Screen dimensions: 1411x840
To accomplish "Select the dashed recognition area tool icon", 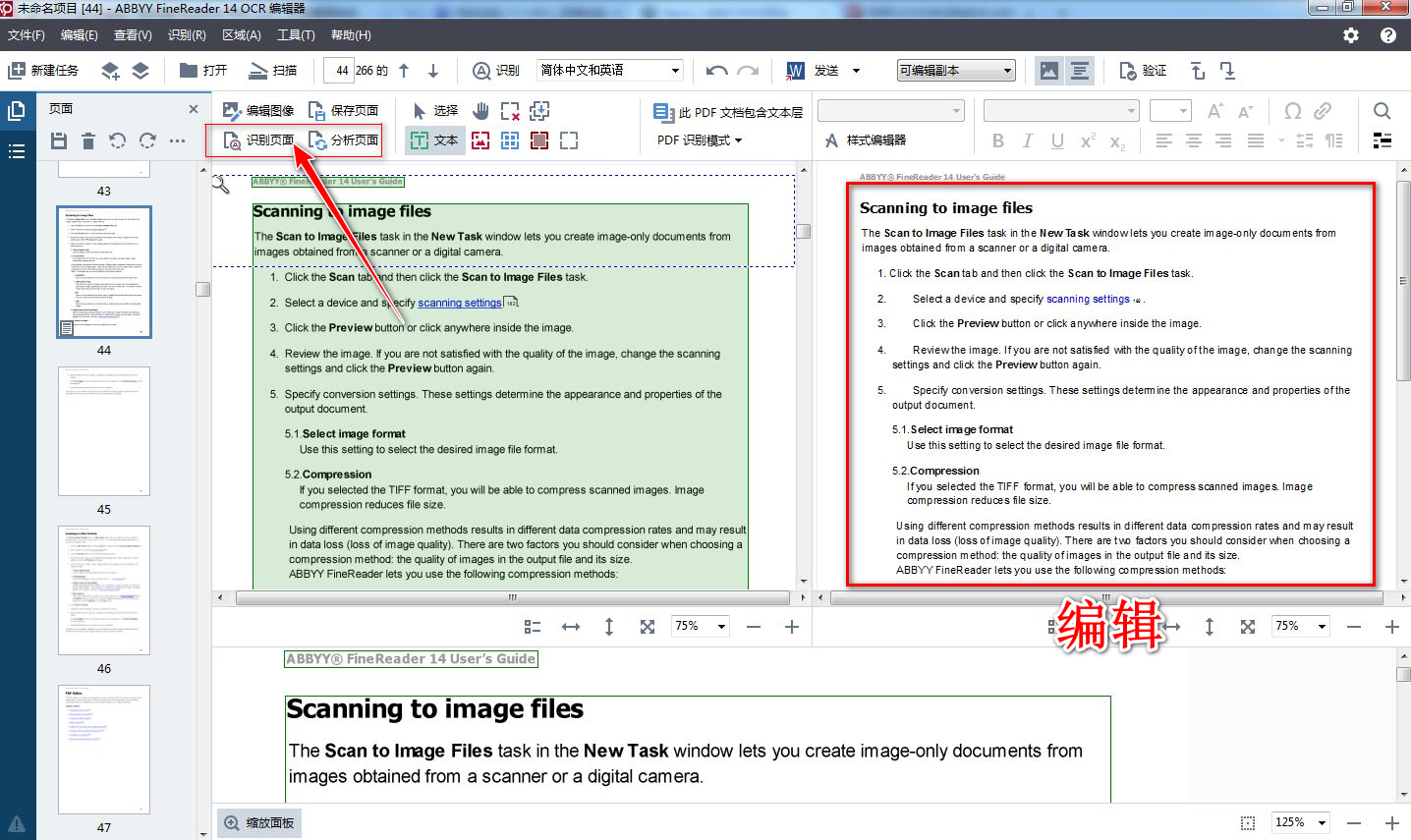I will coord(569,140).
